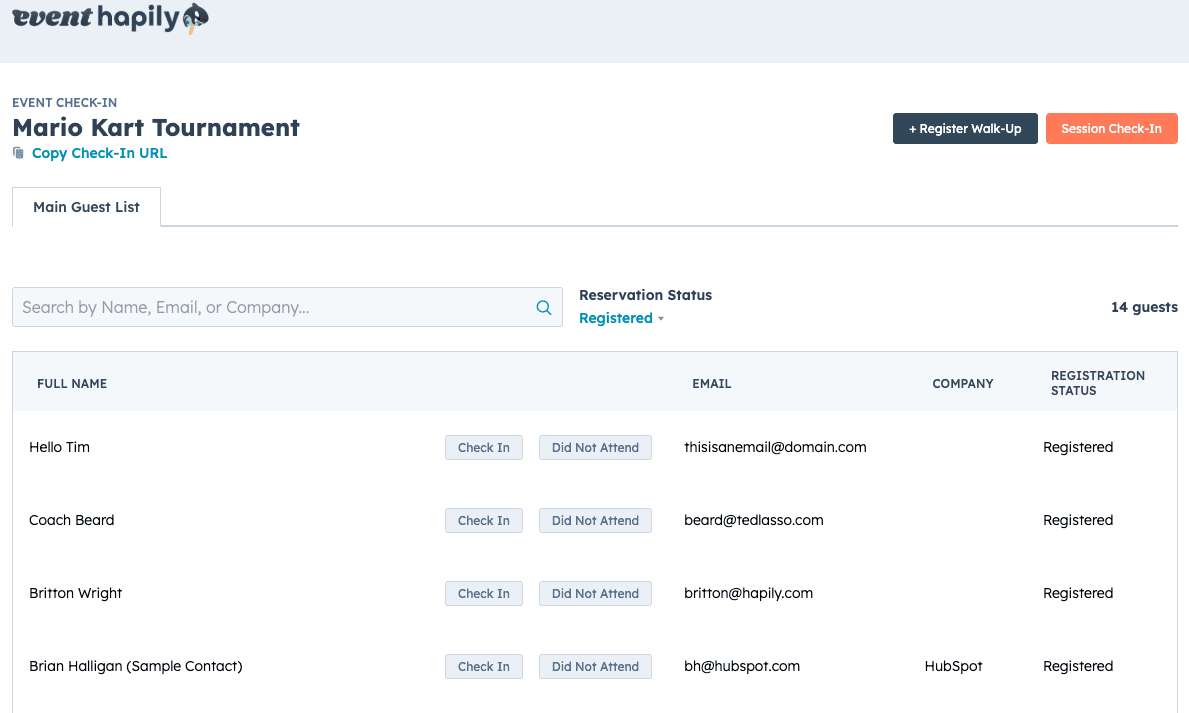This screenshot has height=713, width=1189.
Task: Check in Britton Wright
Action: point(483,594)
